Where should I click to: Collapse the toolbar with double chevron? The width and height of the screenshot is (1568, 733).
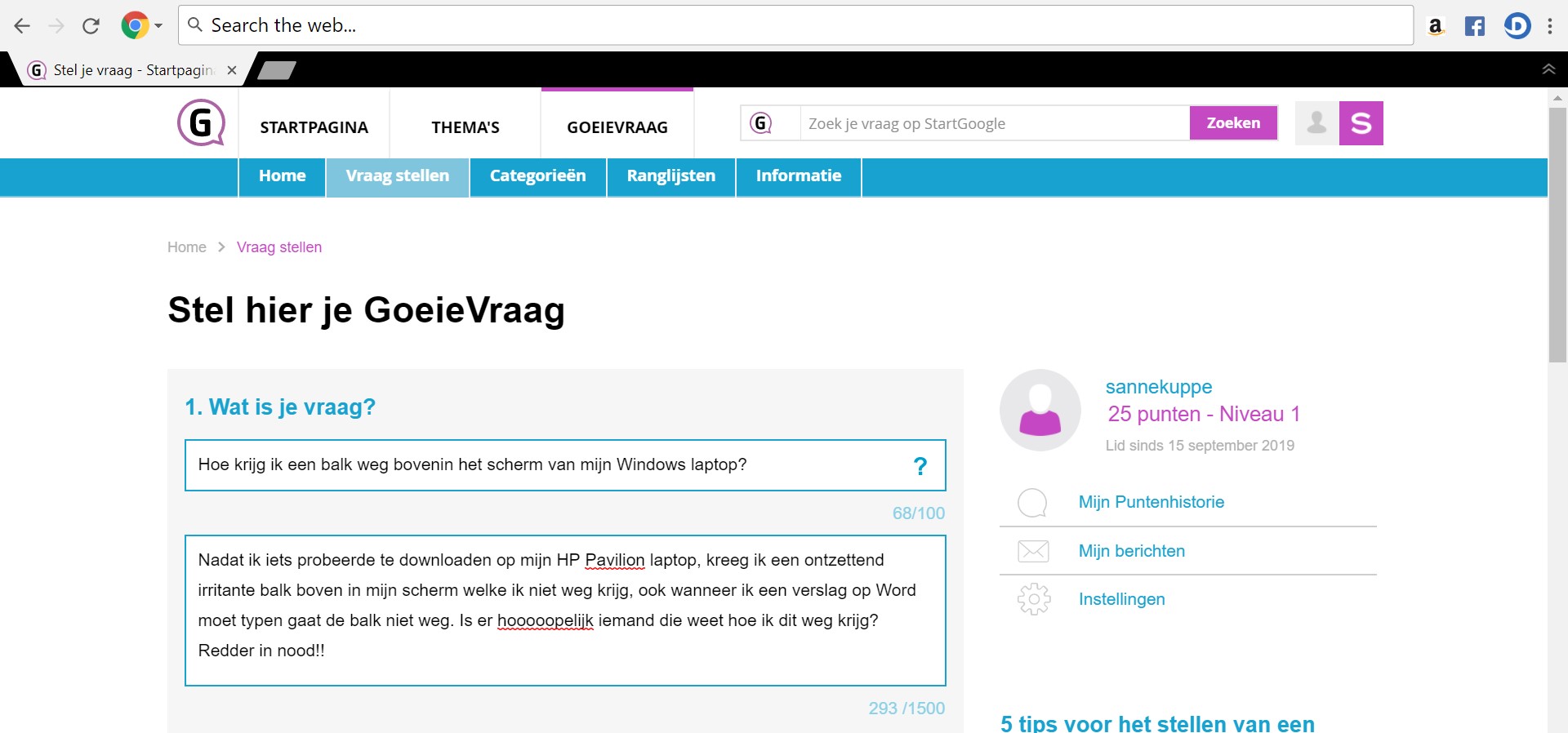tap(1548, 69)
